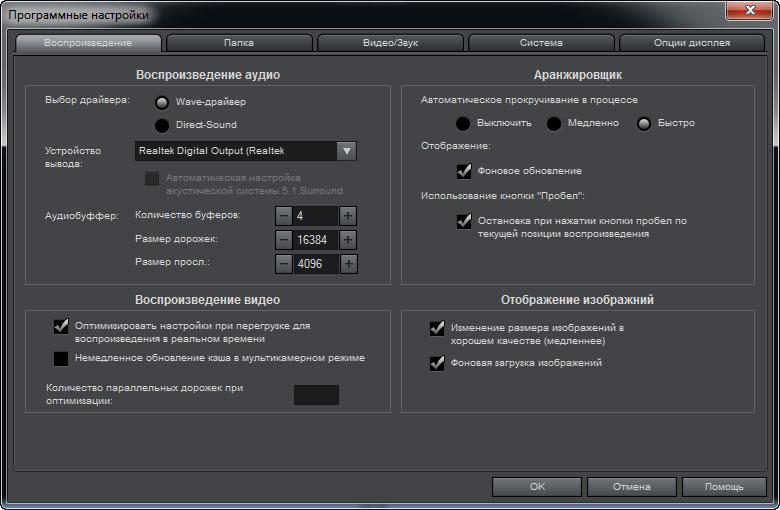780x510 pixels.
Task: Uncheck Фоновая загрузка изображений
Action: pos(437,363)
